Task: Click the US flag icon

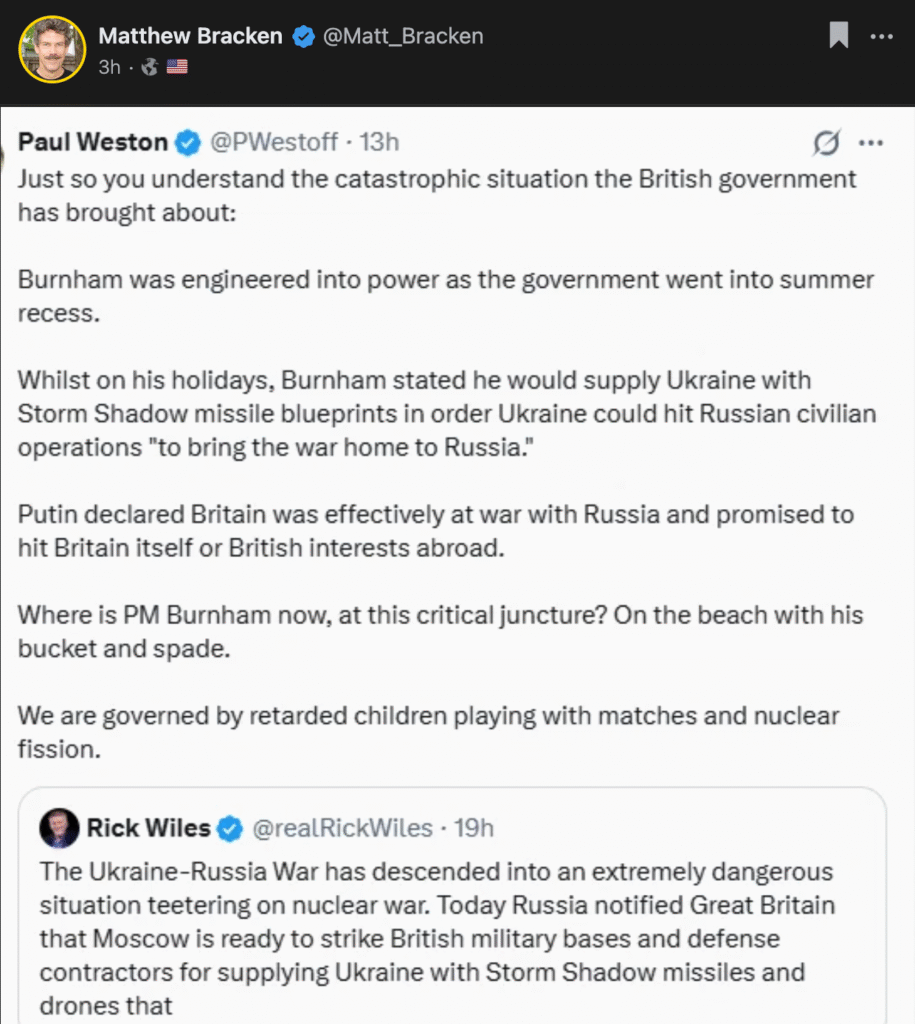Action: [x=177, y=67]
